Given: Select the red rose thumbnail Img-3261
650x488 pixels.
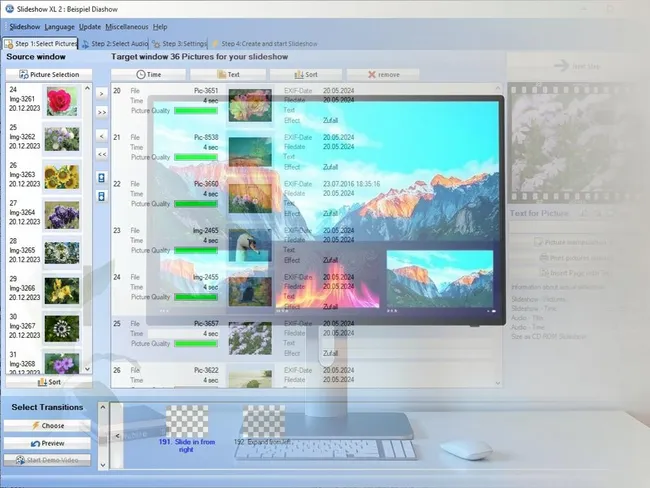Looking at the screenshot, I should tap(62, 101).
